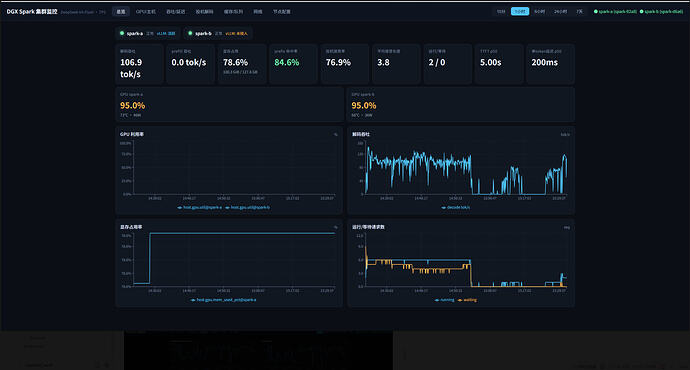
Task: Select the 6-hour time range option
Action: [540, 11]
